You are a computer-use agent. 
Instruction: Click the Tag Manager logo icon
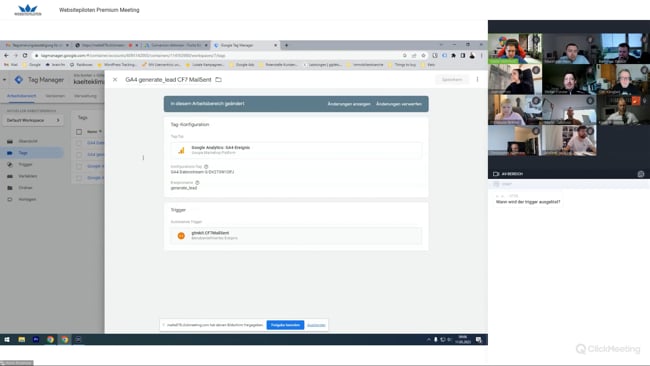click(19, 80)
